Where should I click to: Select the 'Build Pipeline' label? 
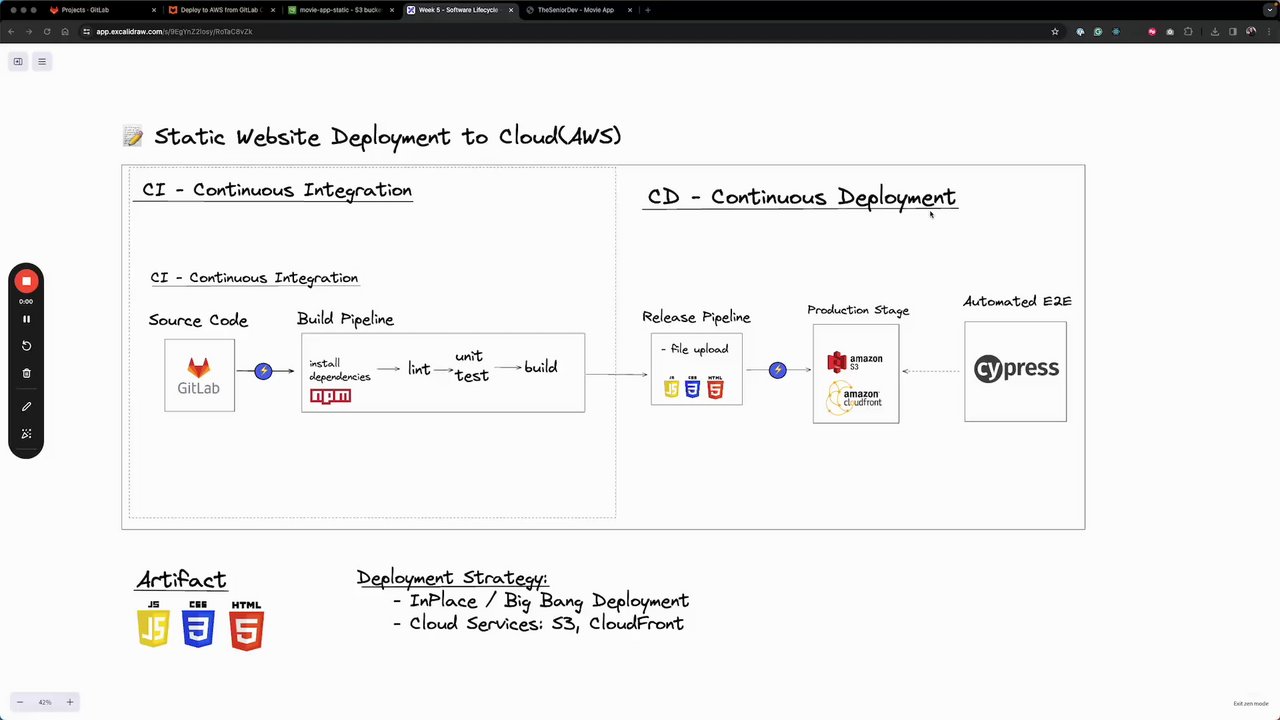pyautogui.click(x=345, y=319)
